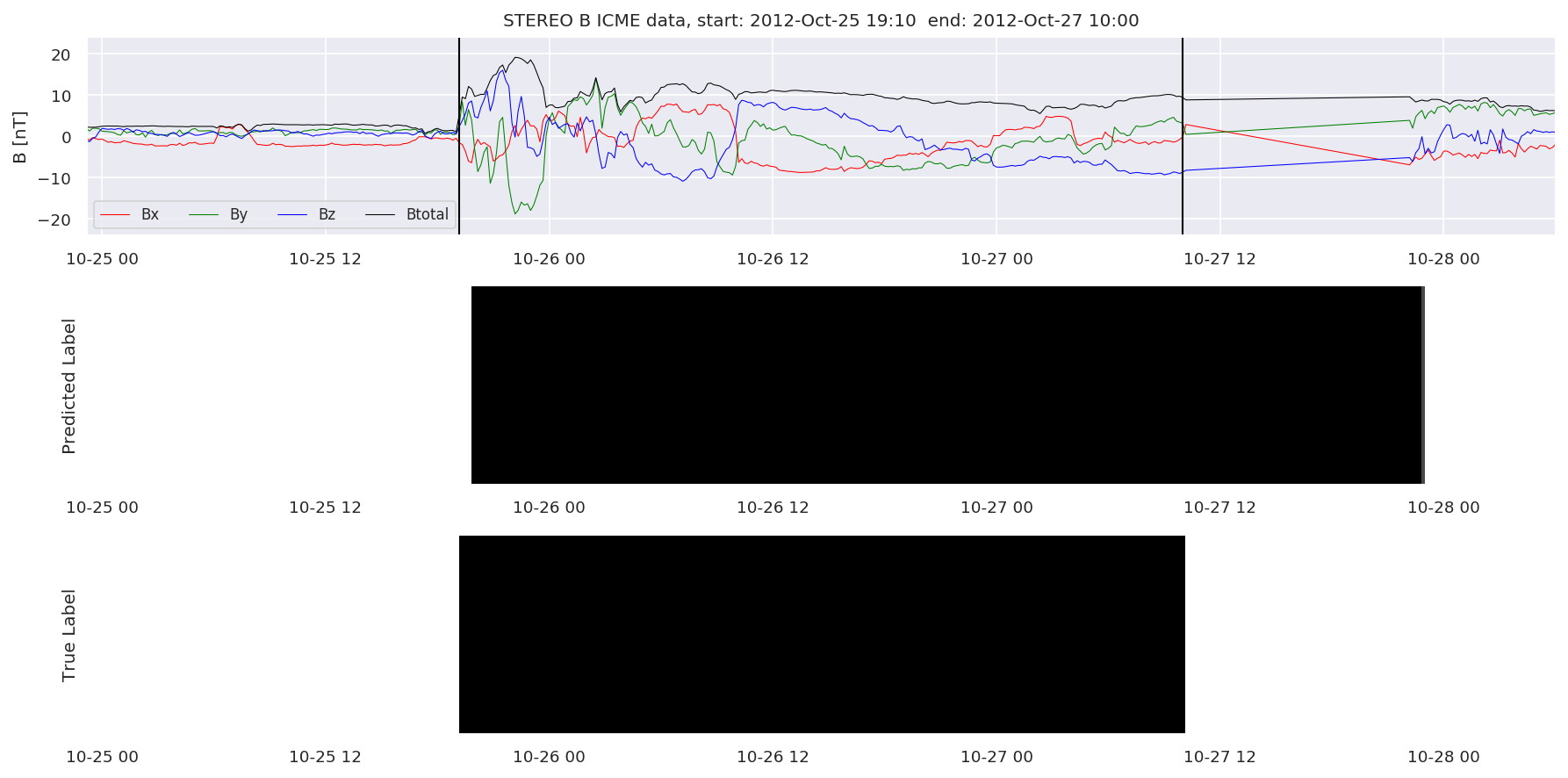The image size is (1568, 778).
Task: Click the Predicted Label axis title
Action: pos(68,385)
